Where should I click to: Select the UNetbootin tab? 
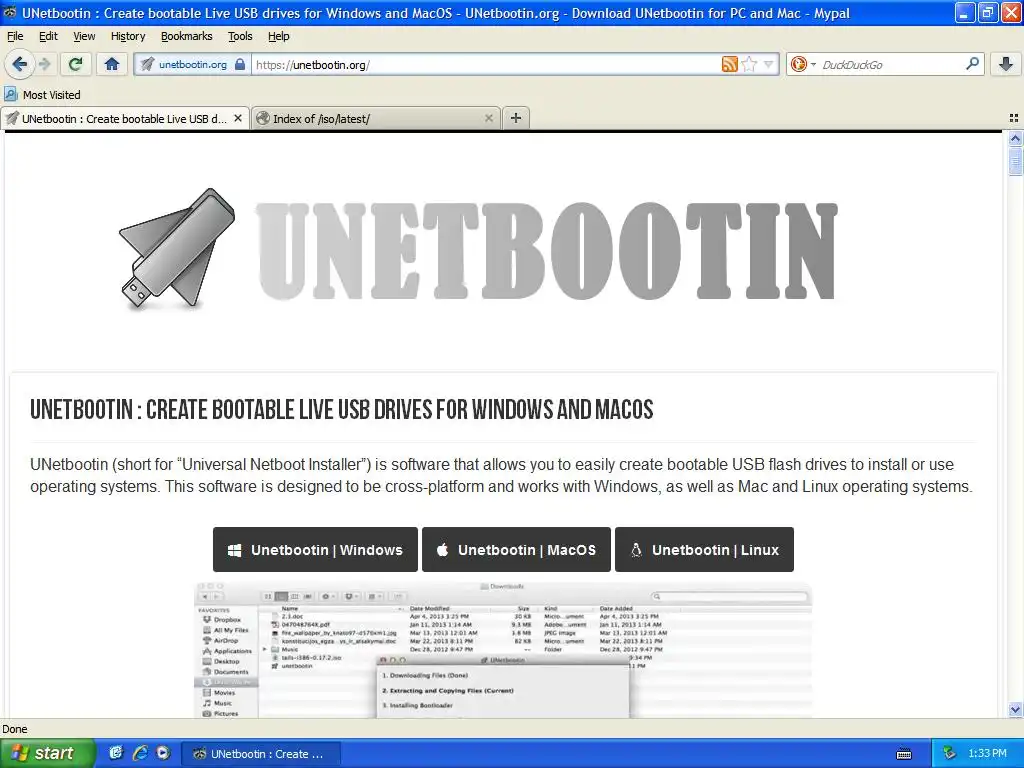point(125,118)
